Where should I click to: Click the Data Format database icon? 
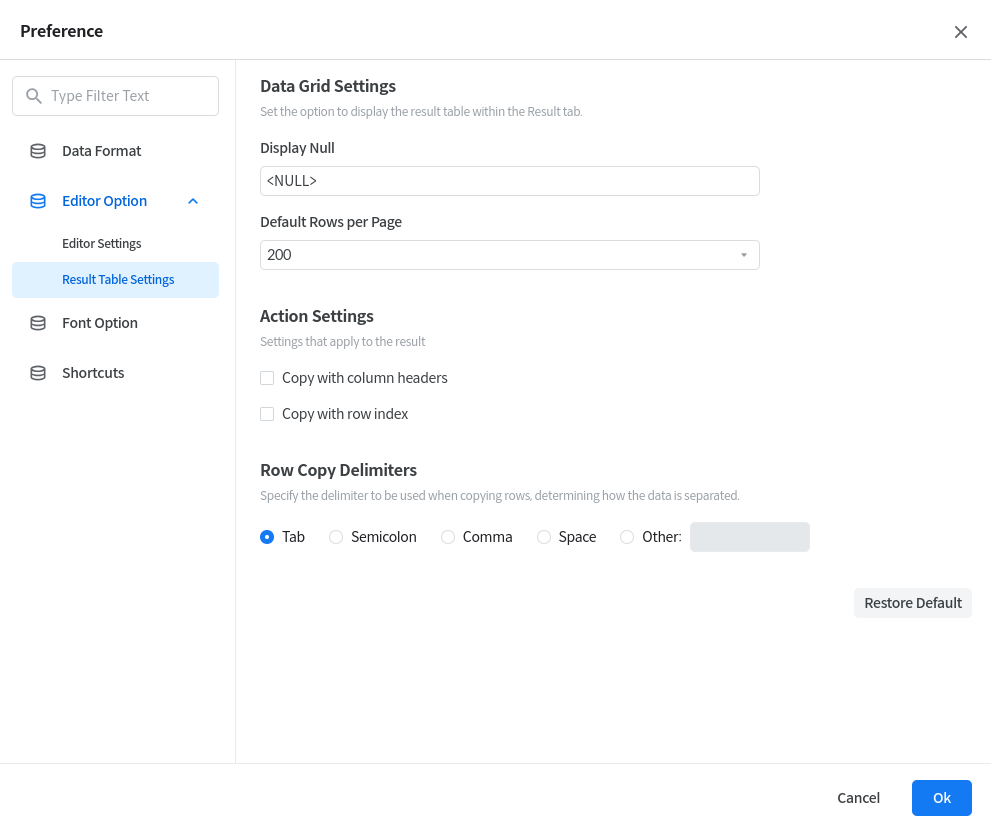[38, 151]
